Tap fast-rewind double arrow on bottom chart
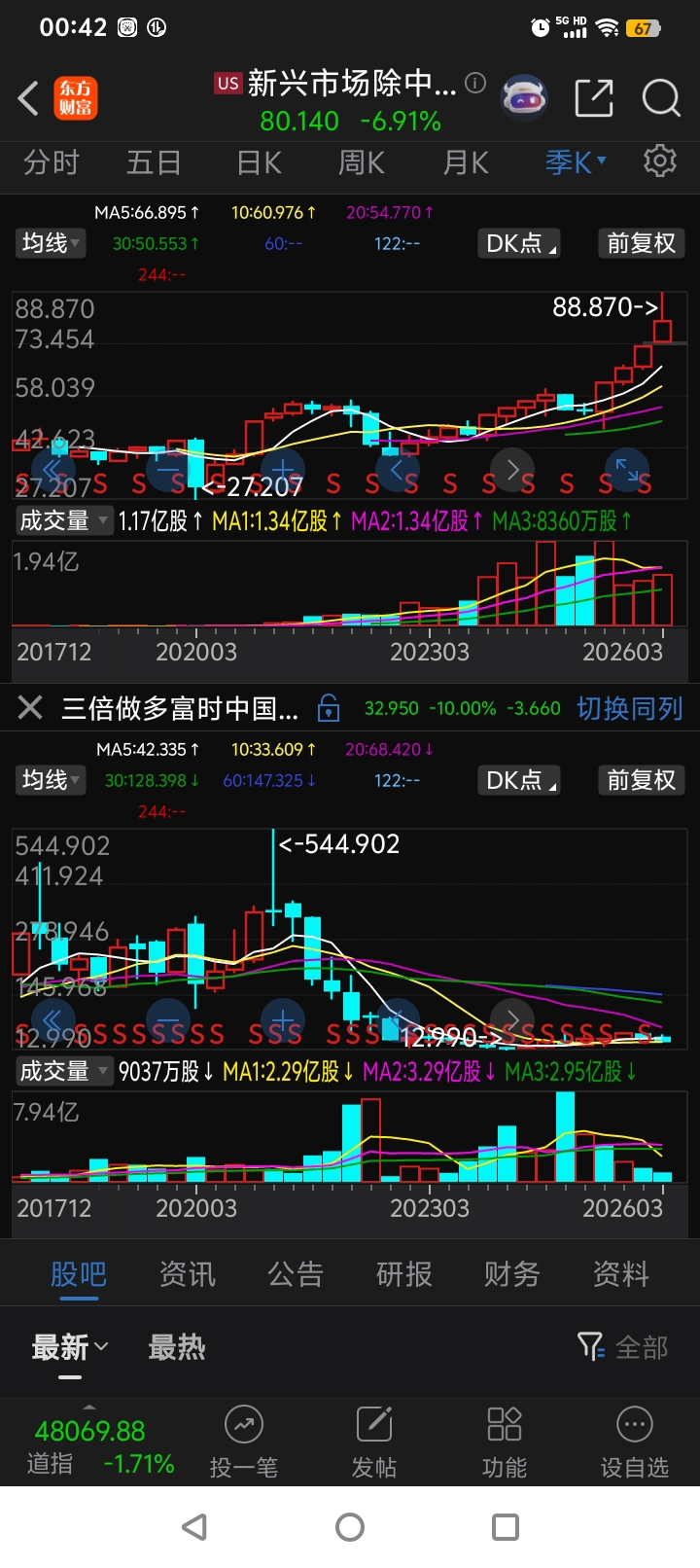 click(52, 1021)
